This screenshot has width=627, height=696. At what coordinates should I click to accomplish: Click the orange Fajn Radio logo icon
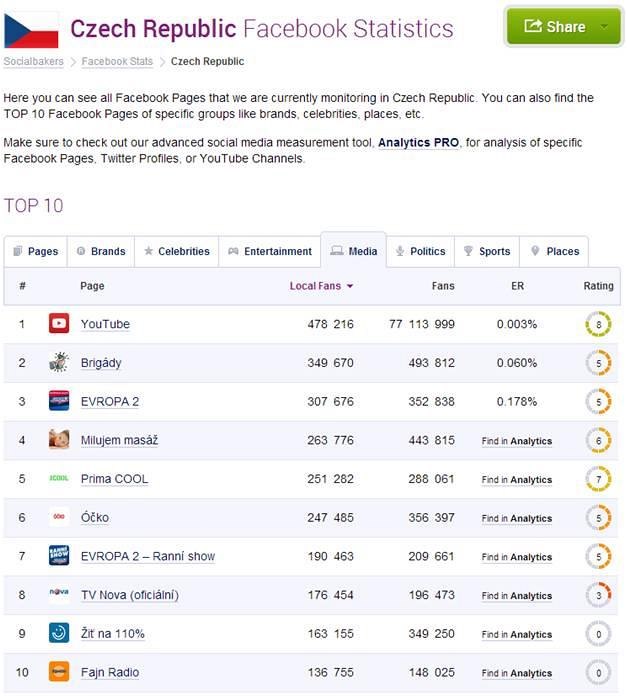(59, 672)
